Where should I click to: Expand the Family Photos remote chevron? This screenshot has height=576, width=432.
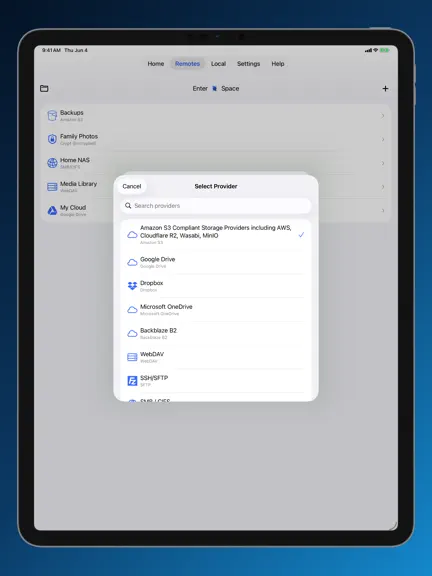tap(383, 139)
